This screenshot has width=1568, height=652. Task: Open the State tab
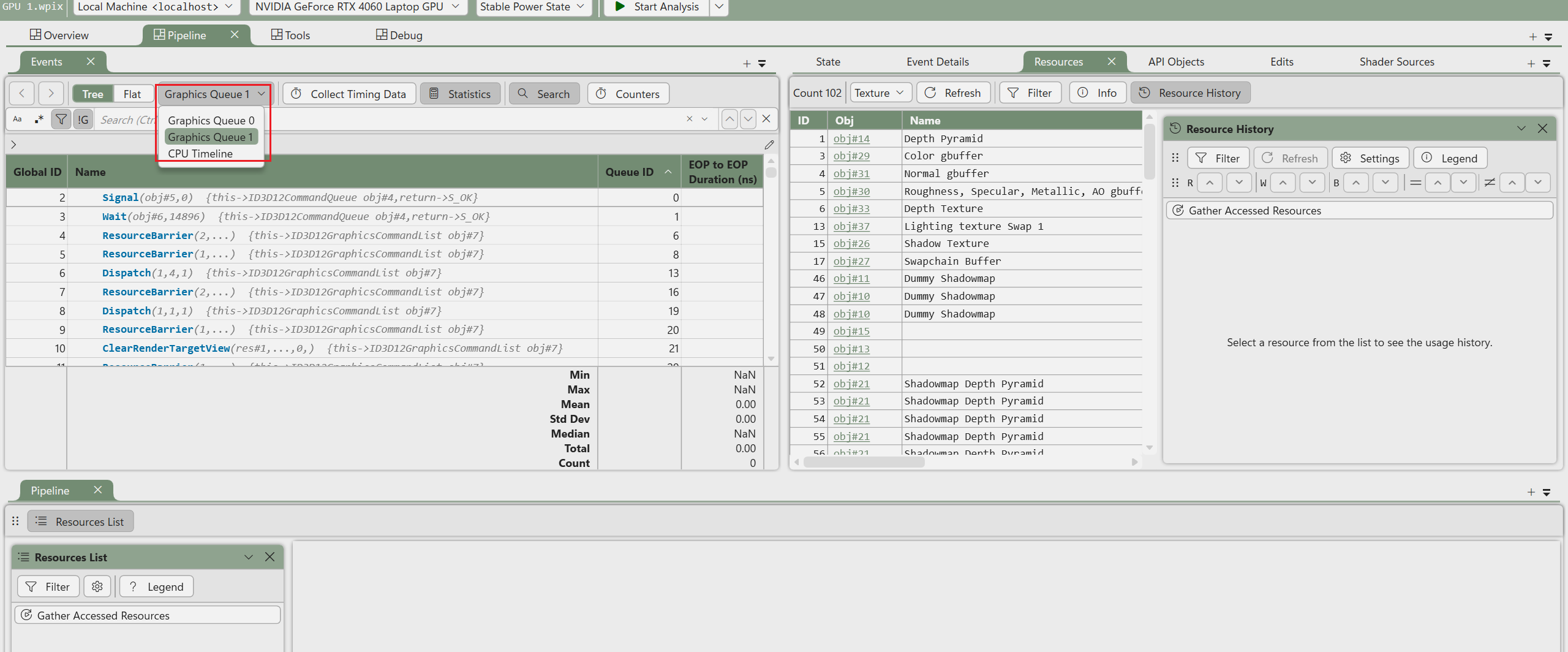pos(828,62)
